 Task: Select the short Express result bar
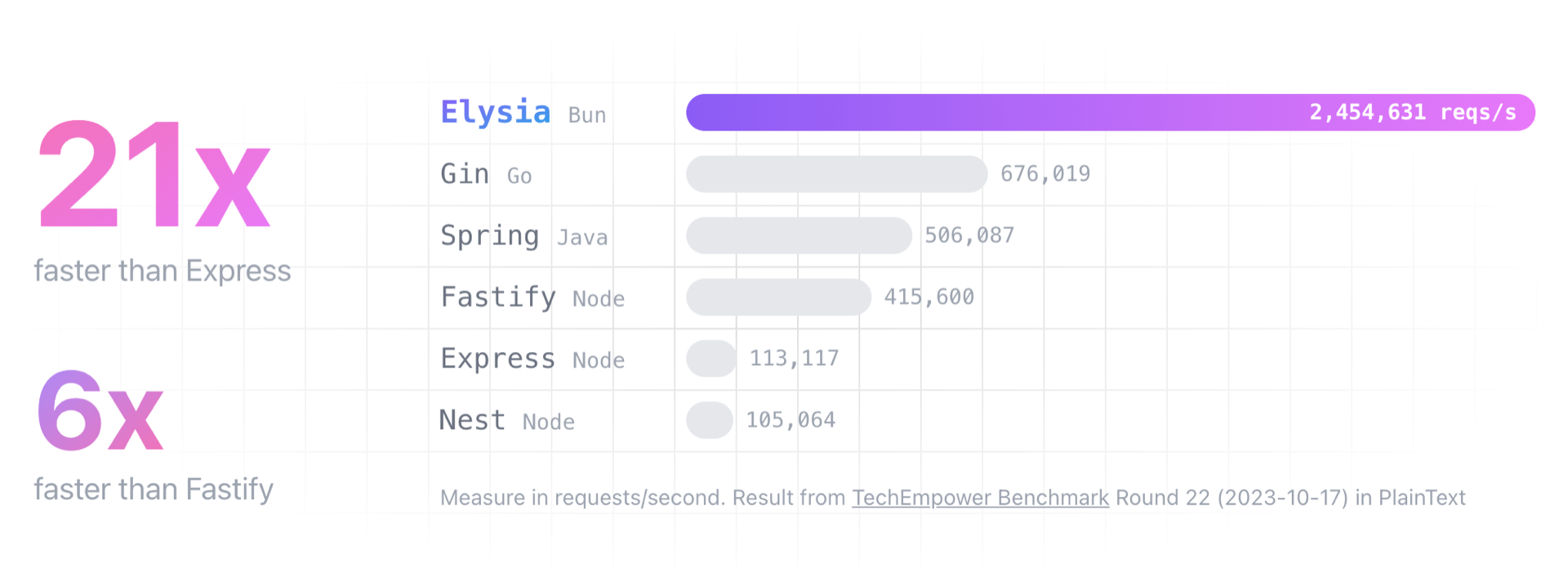[x=711, y=359]
